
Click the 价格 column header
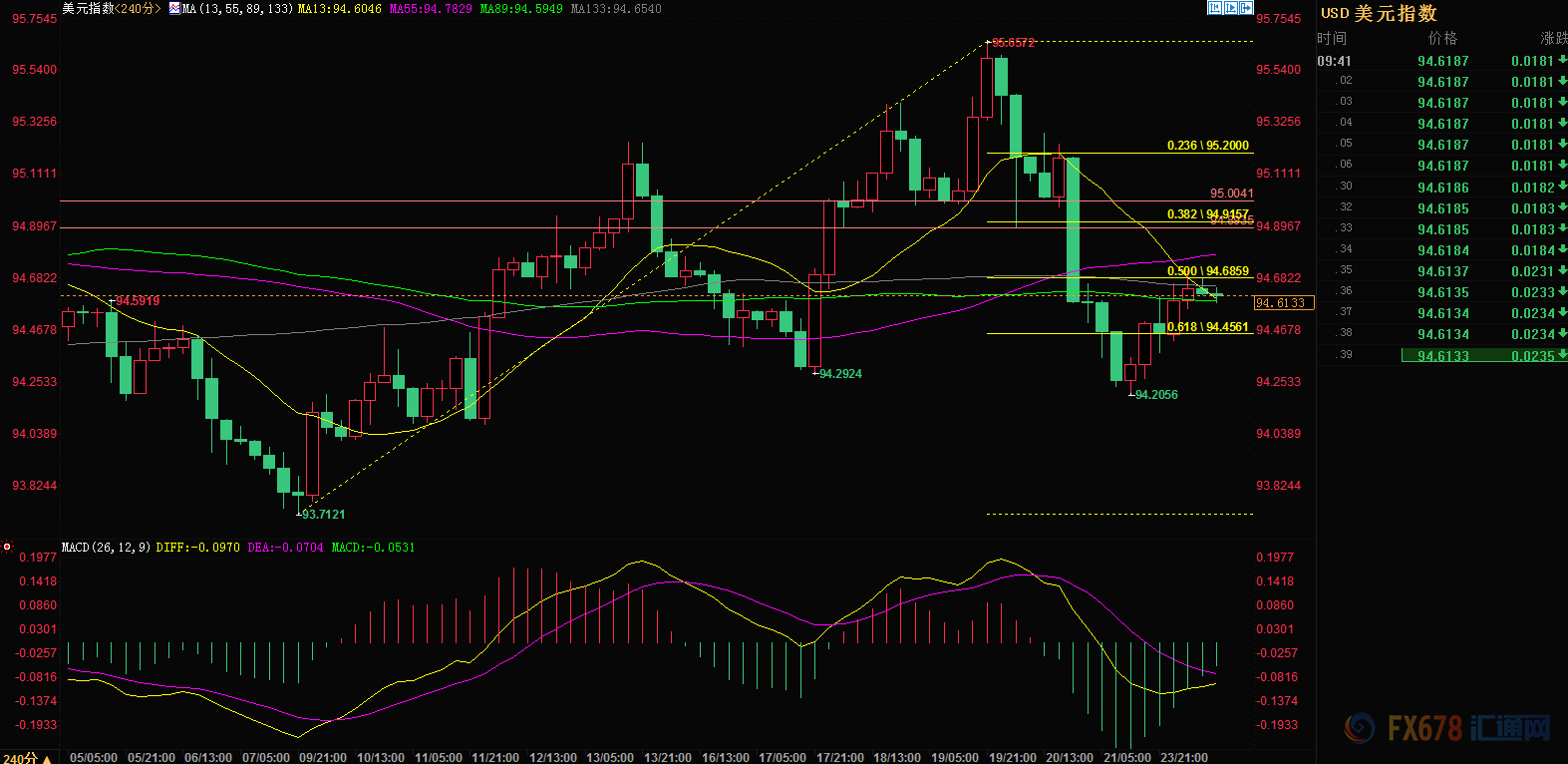coord(1442,38)
